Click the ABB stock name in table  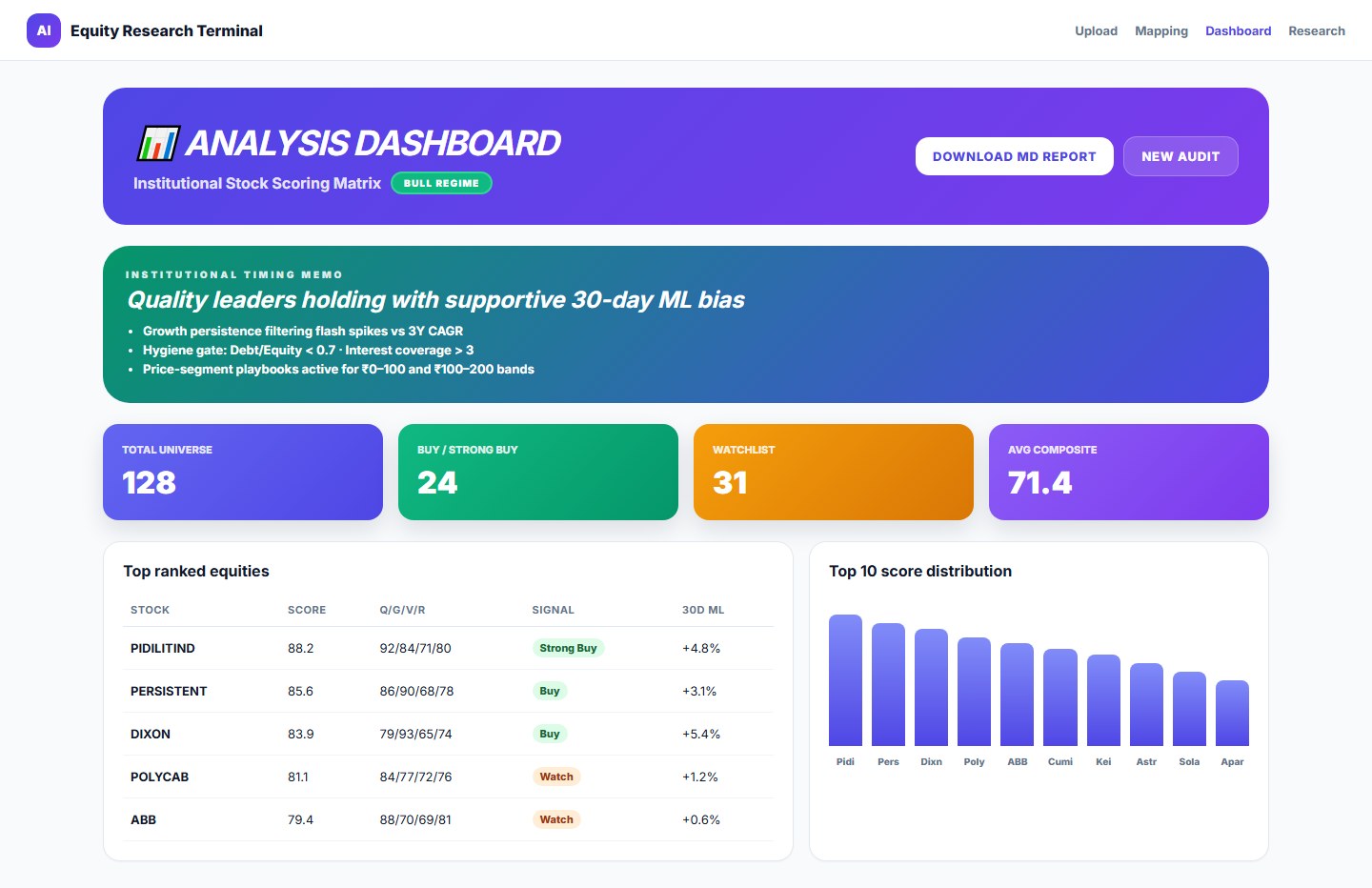click(143, 819)
